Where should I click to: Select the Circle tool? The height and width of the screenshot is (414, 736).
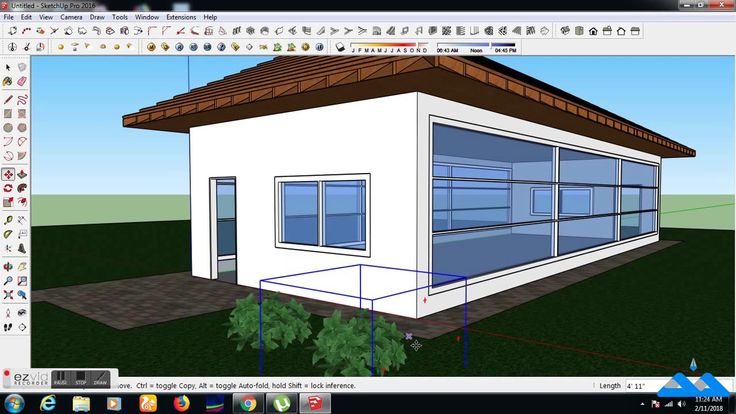8,127
